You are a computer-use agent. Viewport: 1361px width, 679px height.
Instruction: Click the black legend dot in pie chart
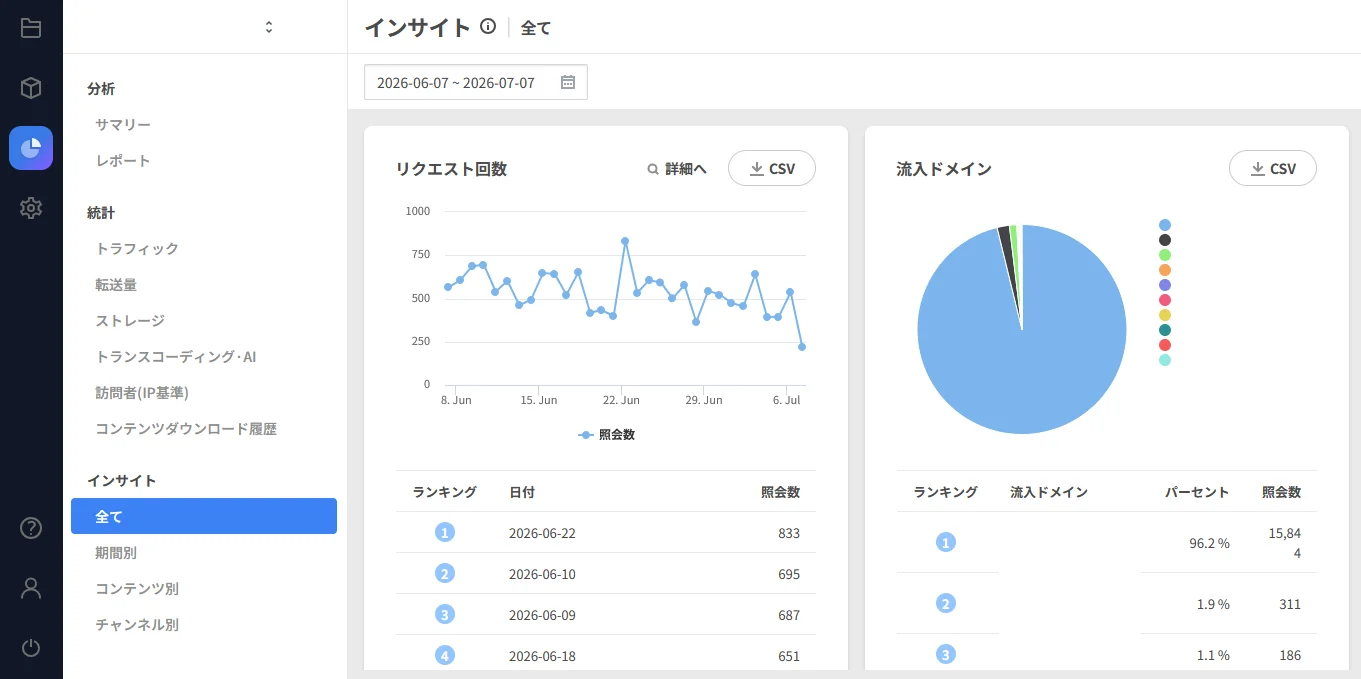(x=1165, y=240)
